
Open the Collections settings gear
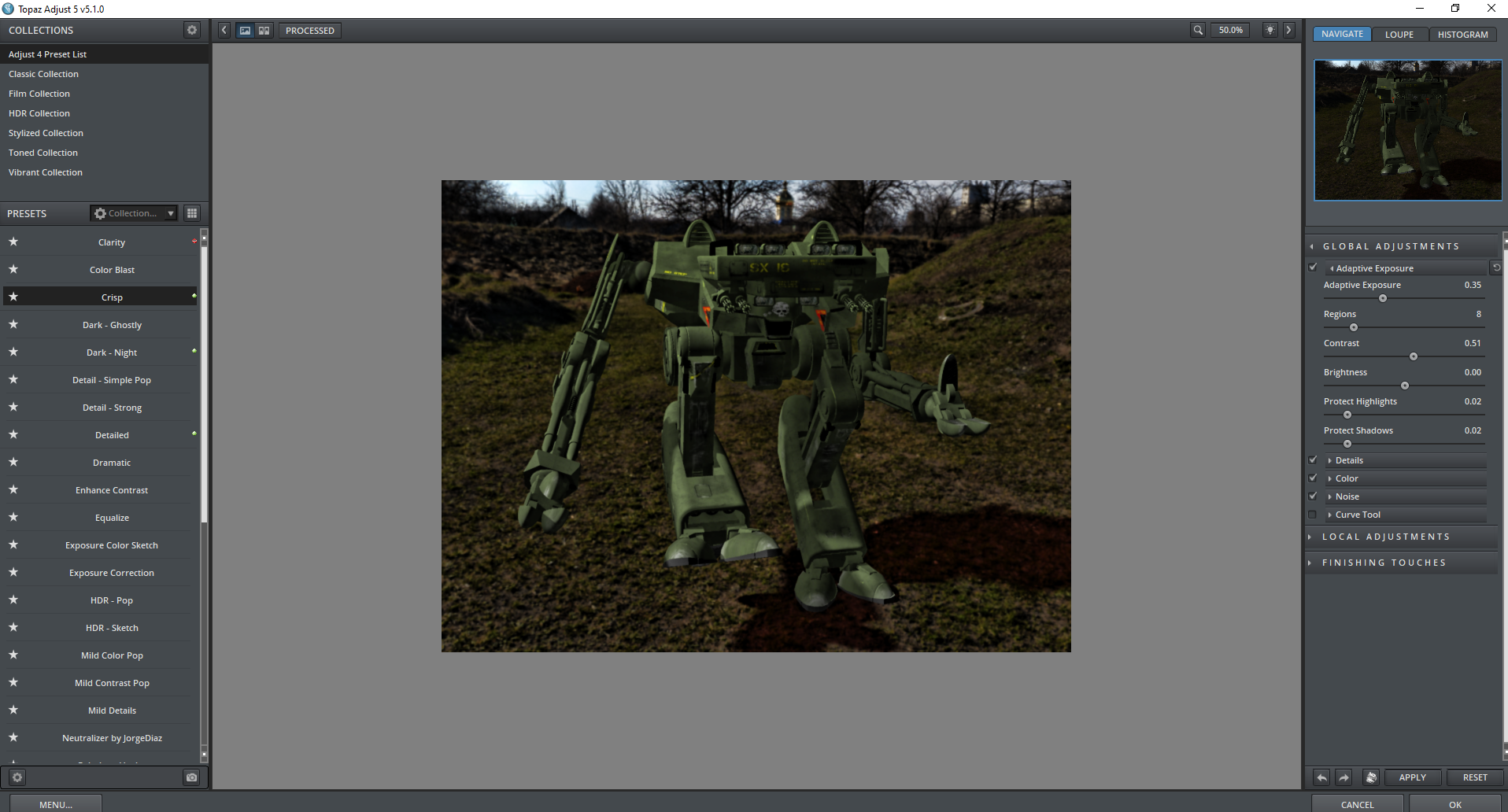pyautogui.click(x=192, y=30)
